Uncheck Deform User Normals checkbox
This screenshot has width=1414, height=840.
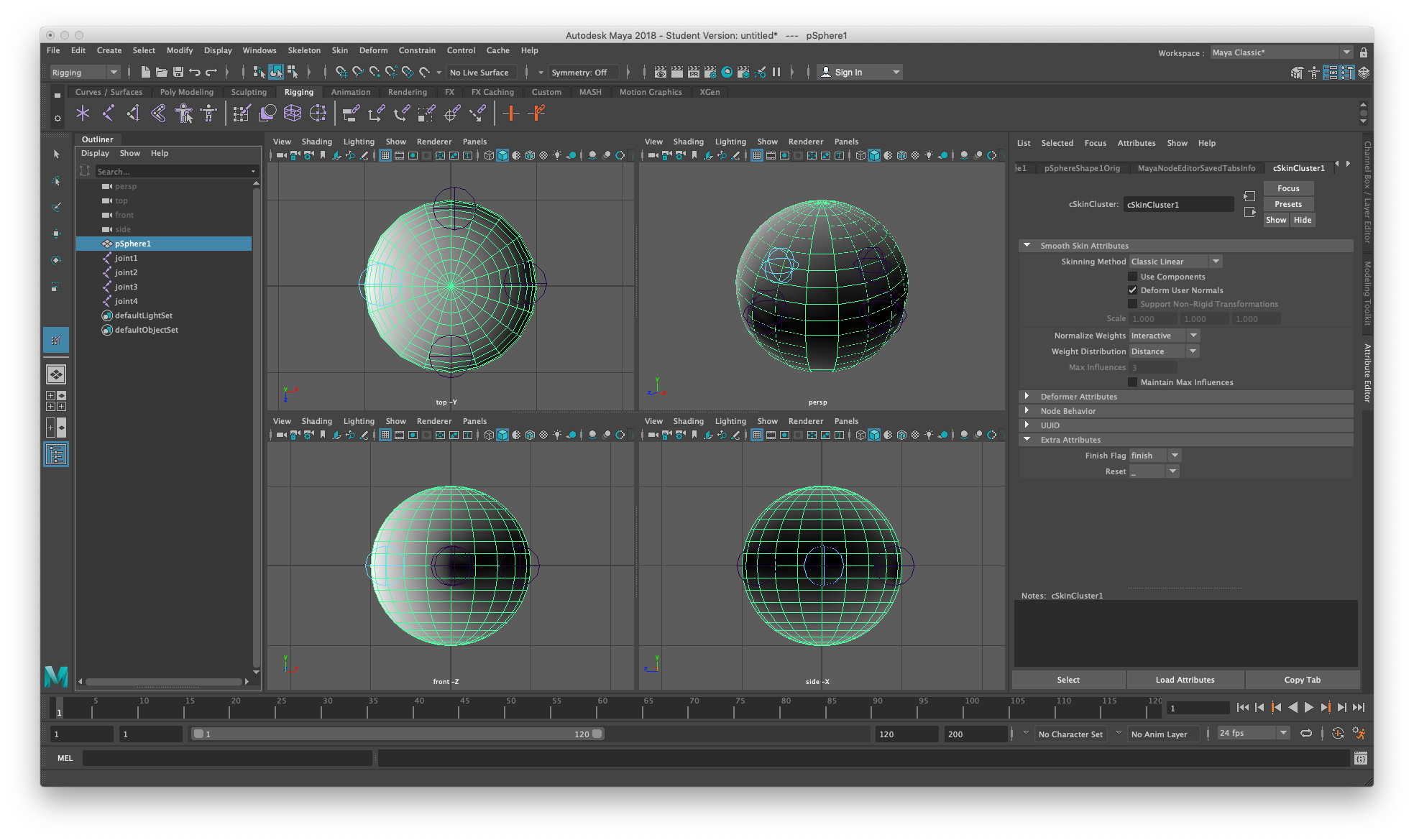1132,290
